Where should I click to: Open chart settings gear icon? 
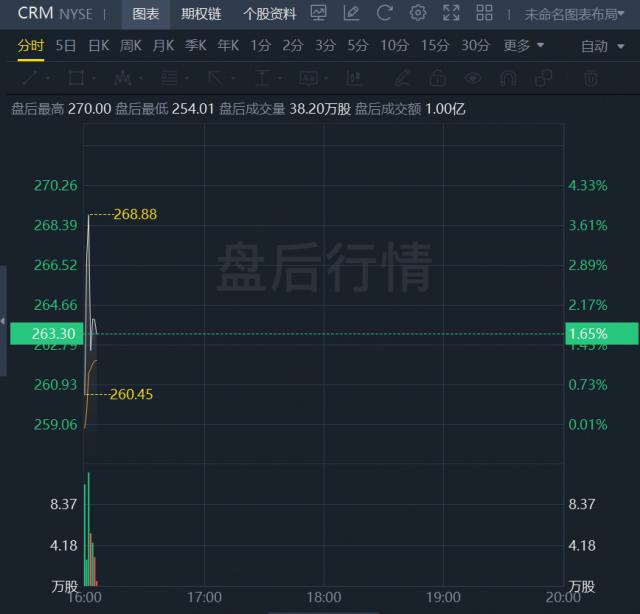pos(418,14)
